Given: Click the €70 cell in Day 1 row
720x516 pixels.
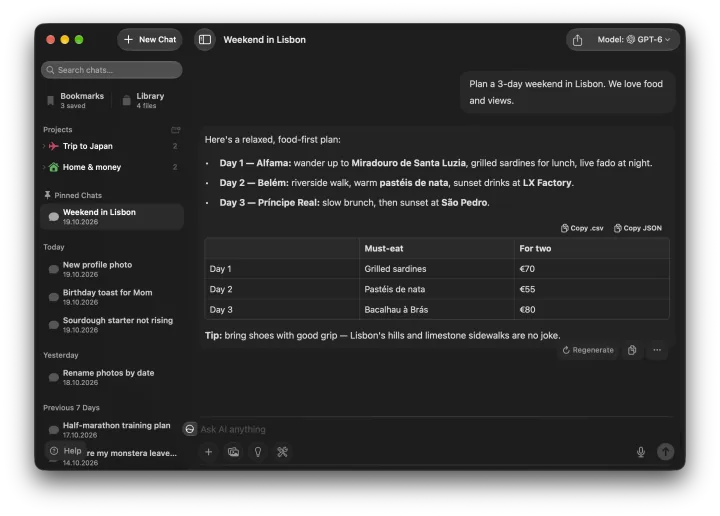Looking at the screenshot, I should pos(592,269).
